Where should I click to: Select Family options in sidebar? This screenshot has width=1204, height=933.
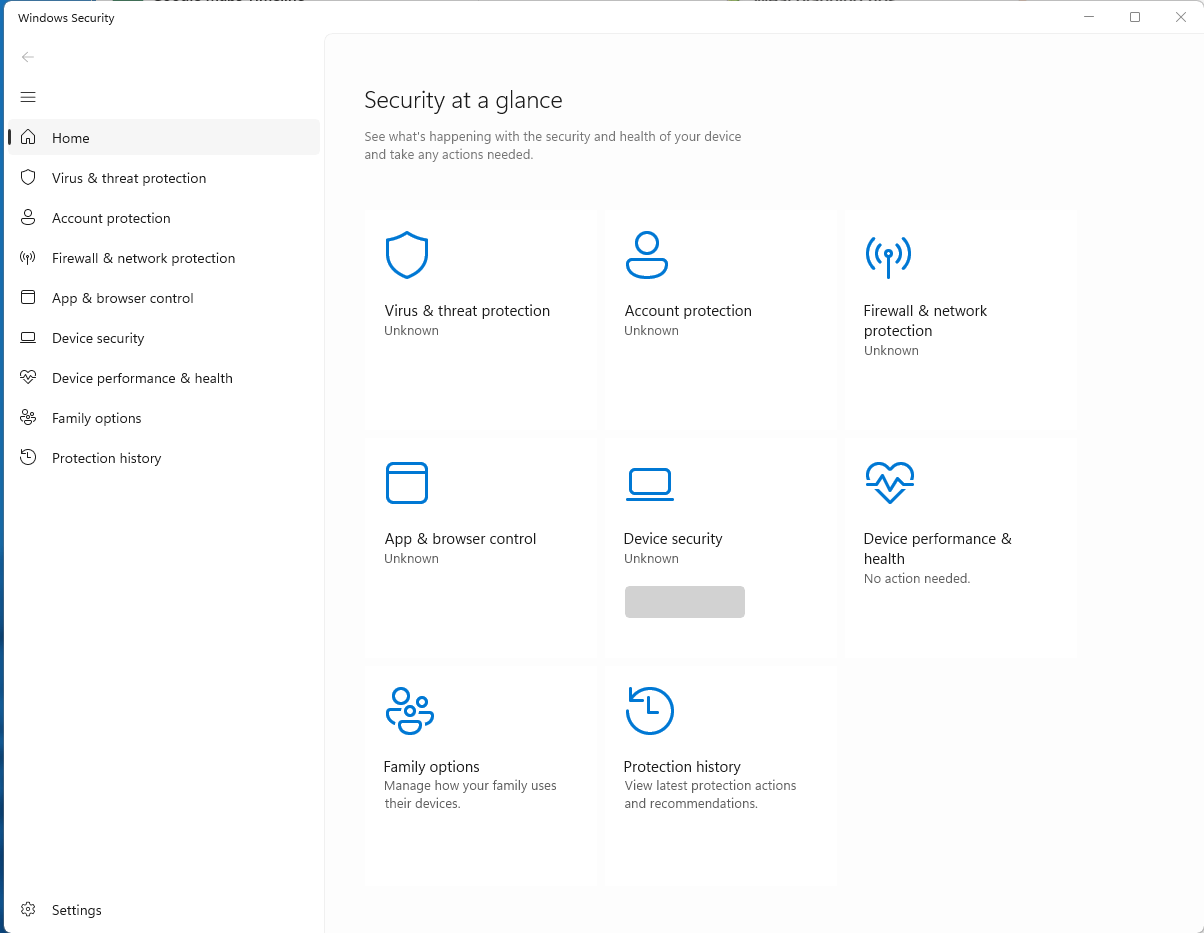[164, 417]
